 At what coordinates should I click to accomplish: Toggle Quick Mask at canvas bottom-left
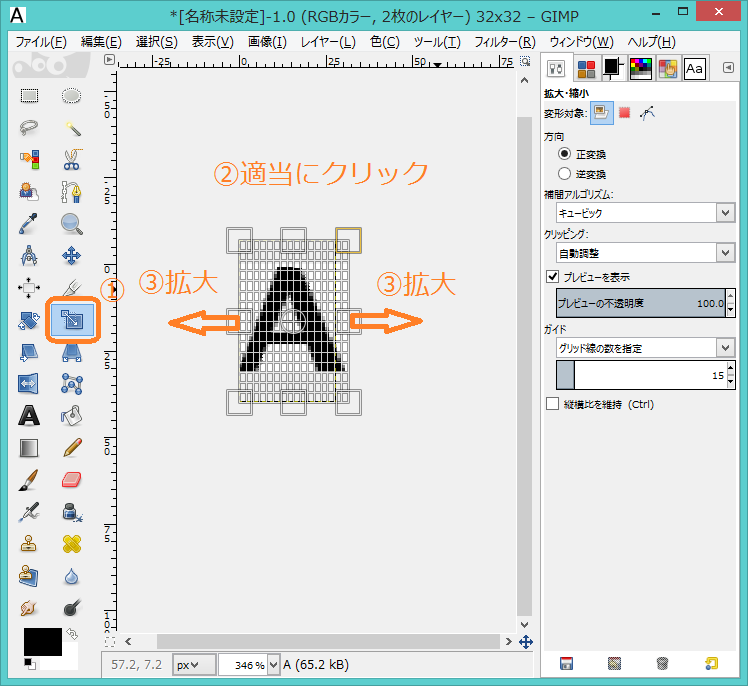tap(110, 642)
